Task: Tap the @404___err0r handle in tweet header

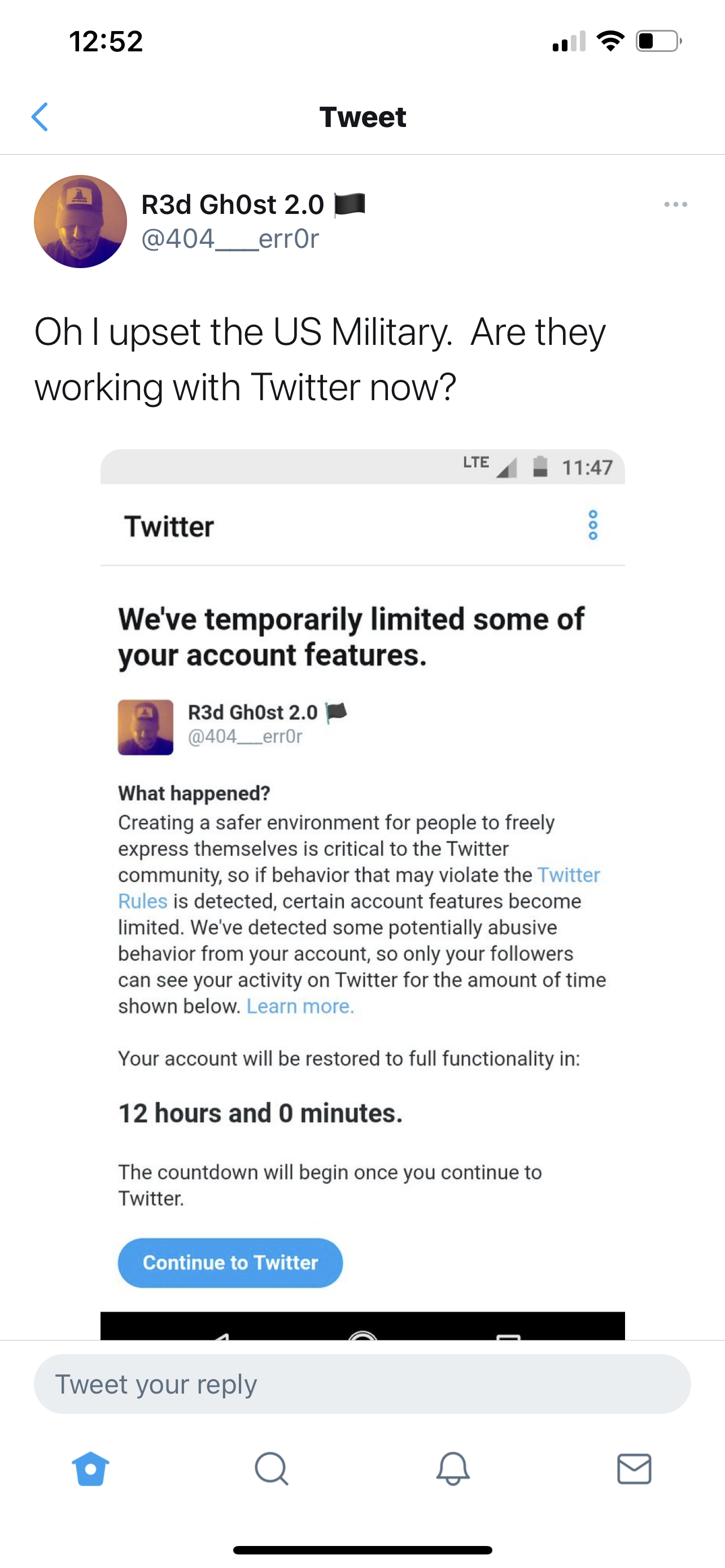Action: point(230,239)
